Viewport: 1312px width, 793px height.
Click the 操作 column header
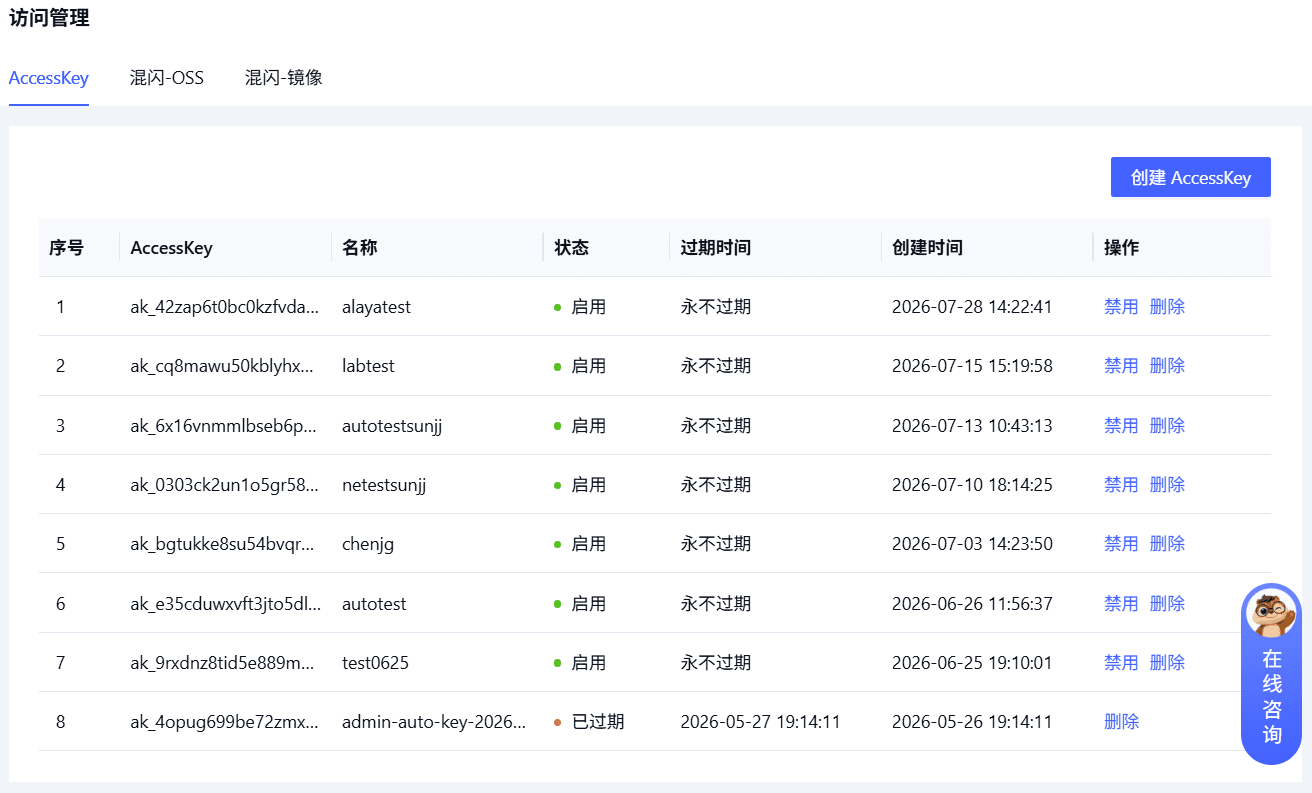pyautogui.click(x=1121, y=248)
